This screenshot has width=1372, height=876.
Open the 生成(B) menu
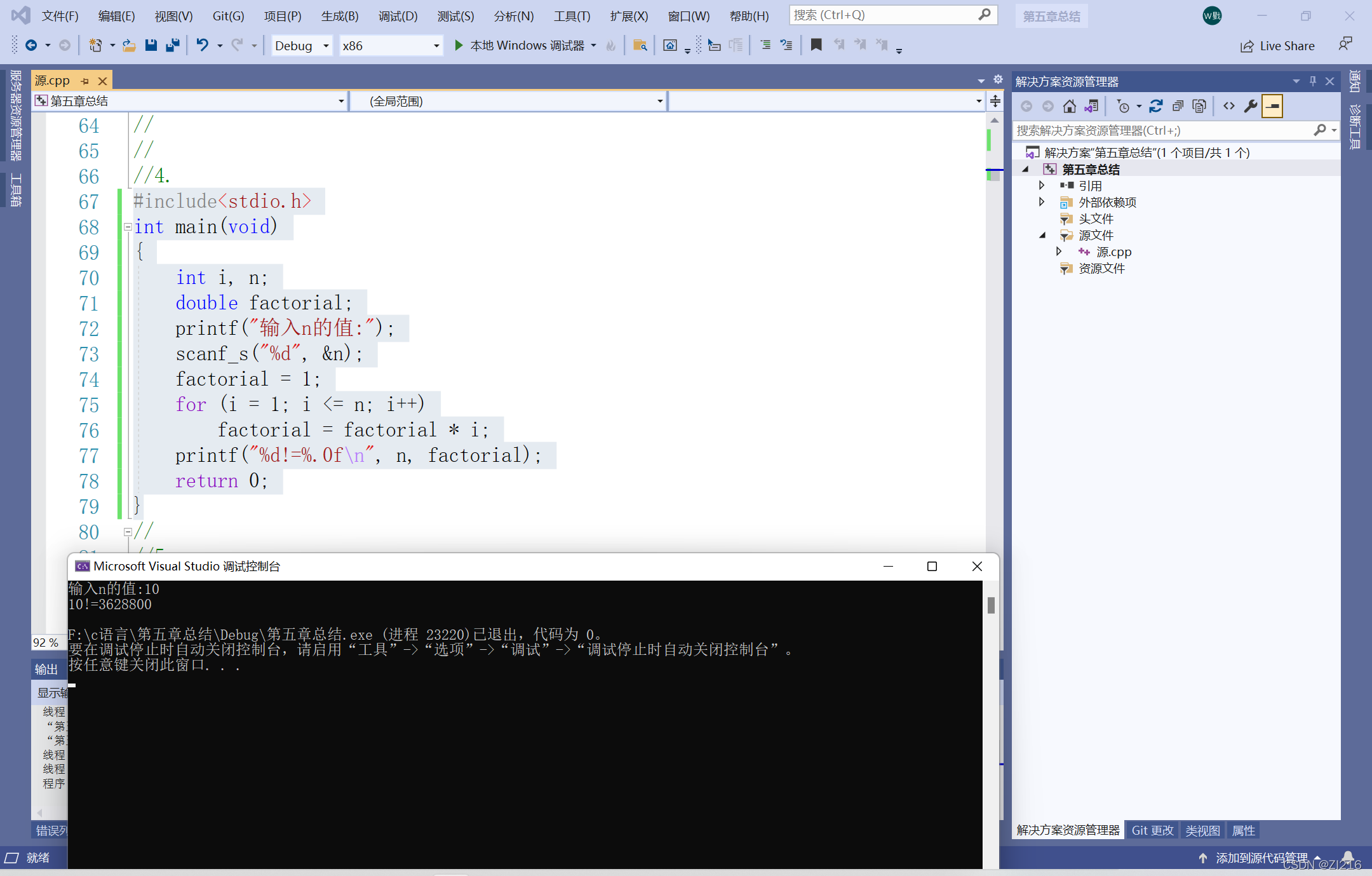(340, 16)
